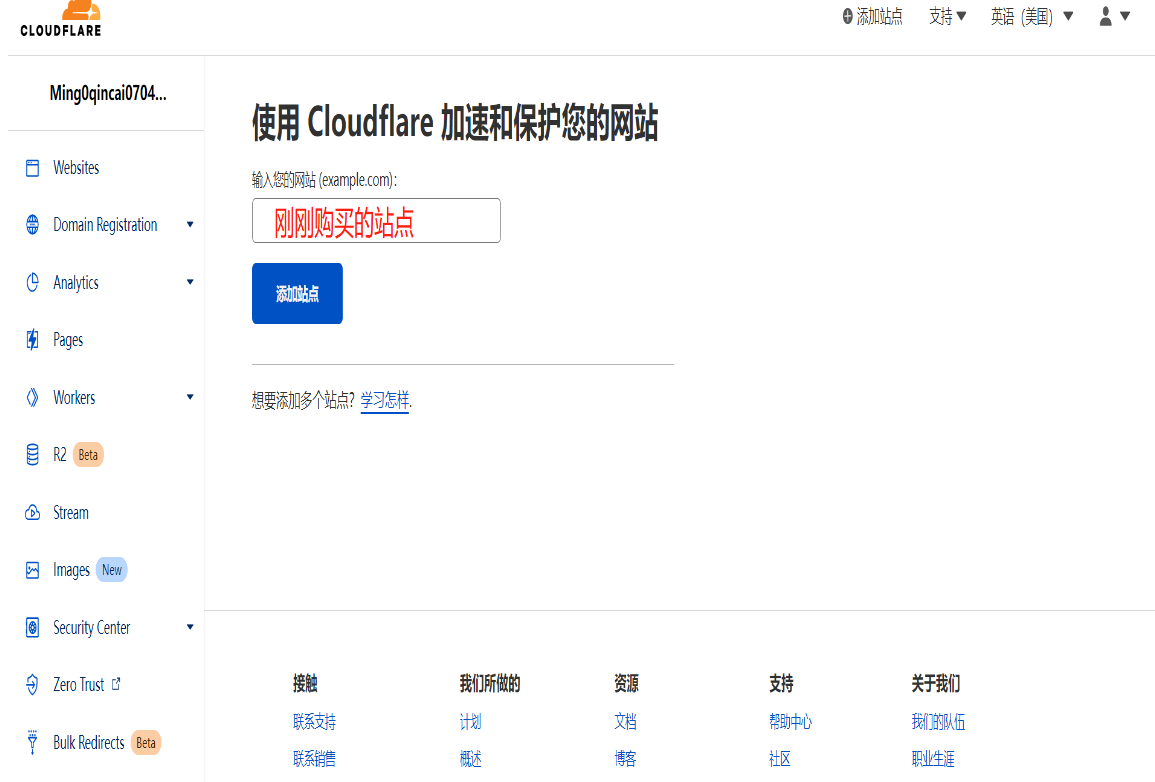Click the Pages lightning icon
The image size is (1155, 782).
pyautogui.click(x=32, y=339)
